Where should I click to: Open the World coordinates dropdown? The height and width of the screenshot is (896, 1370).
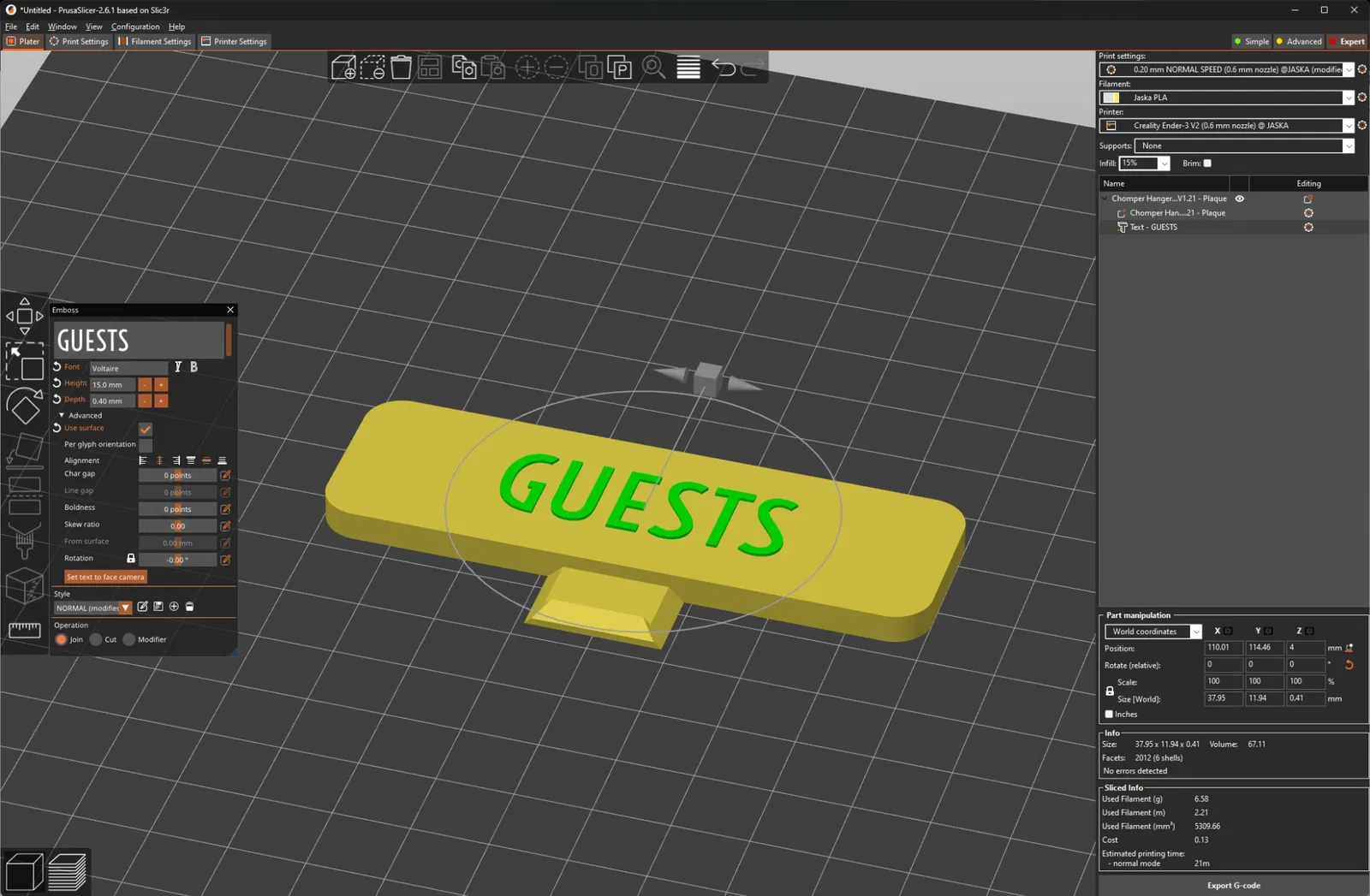[1153, 632]
